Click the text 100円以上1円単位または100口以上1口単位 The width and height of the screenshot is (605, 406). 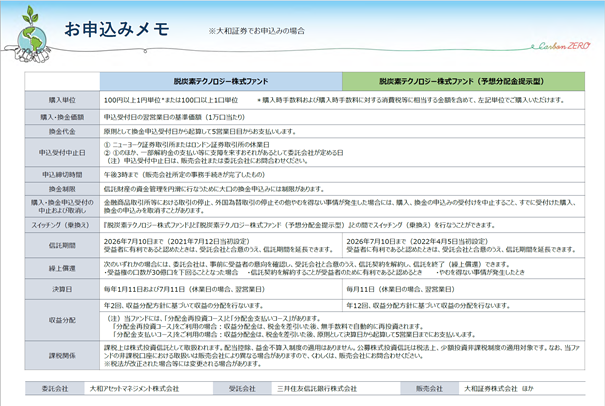click(x=171, y=100)
